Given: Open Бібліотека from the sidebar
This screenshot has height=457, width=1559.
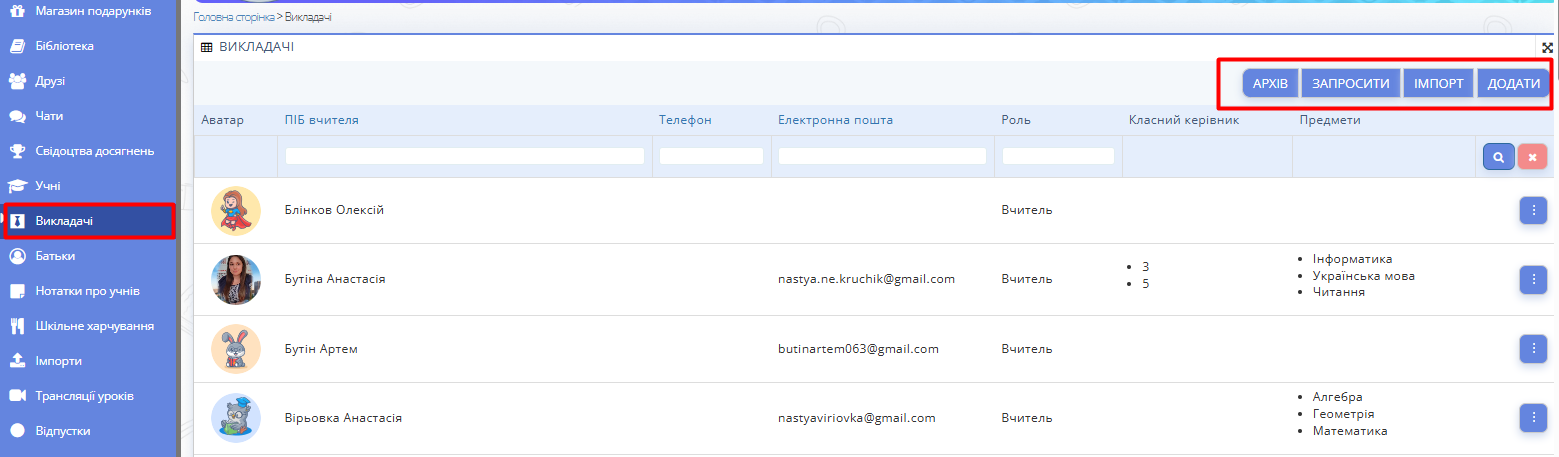Looking at the screenshot, I should coord(64,46).
